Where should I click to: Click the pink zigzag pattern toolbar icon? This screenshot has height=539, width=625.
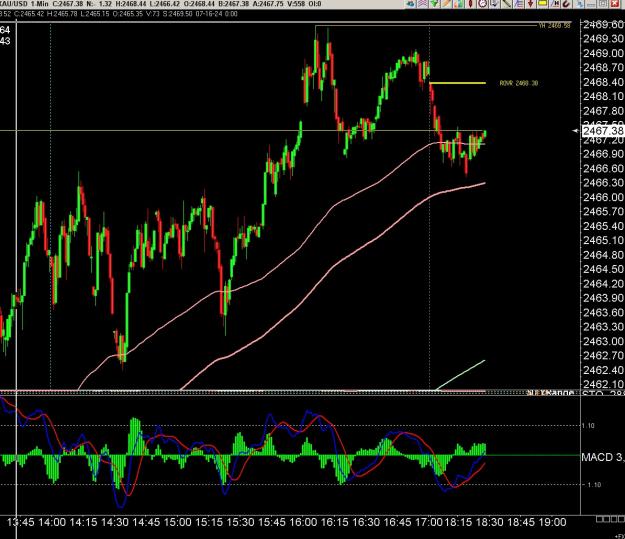click(423, 4)
